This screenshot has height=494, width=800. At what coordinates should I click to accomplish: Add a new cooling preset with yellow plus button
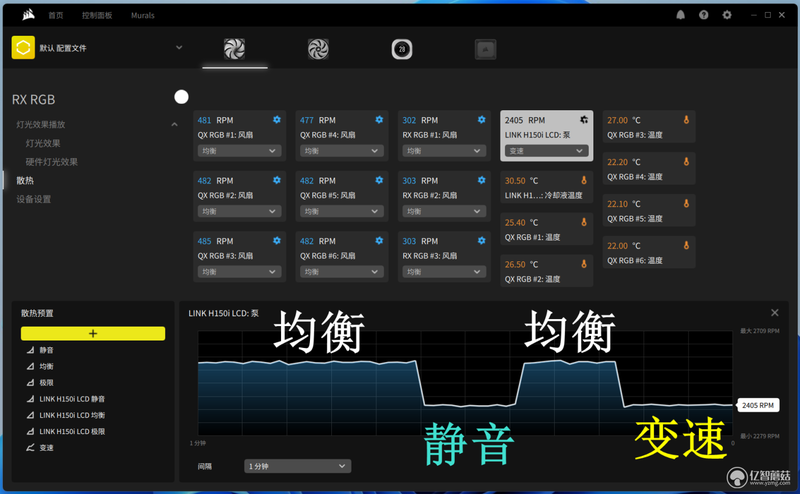[93, 333]
